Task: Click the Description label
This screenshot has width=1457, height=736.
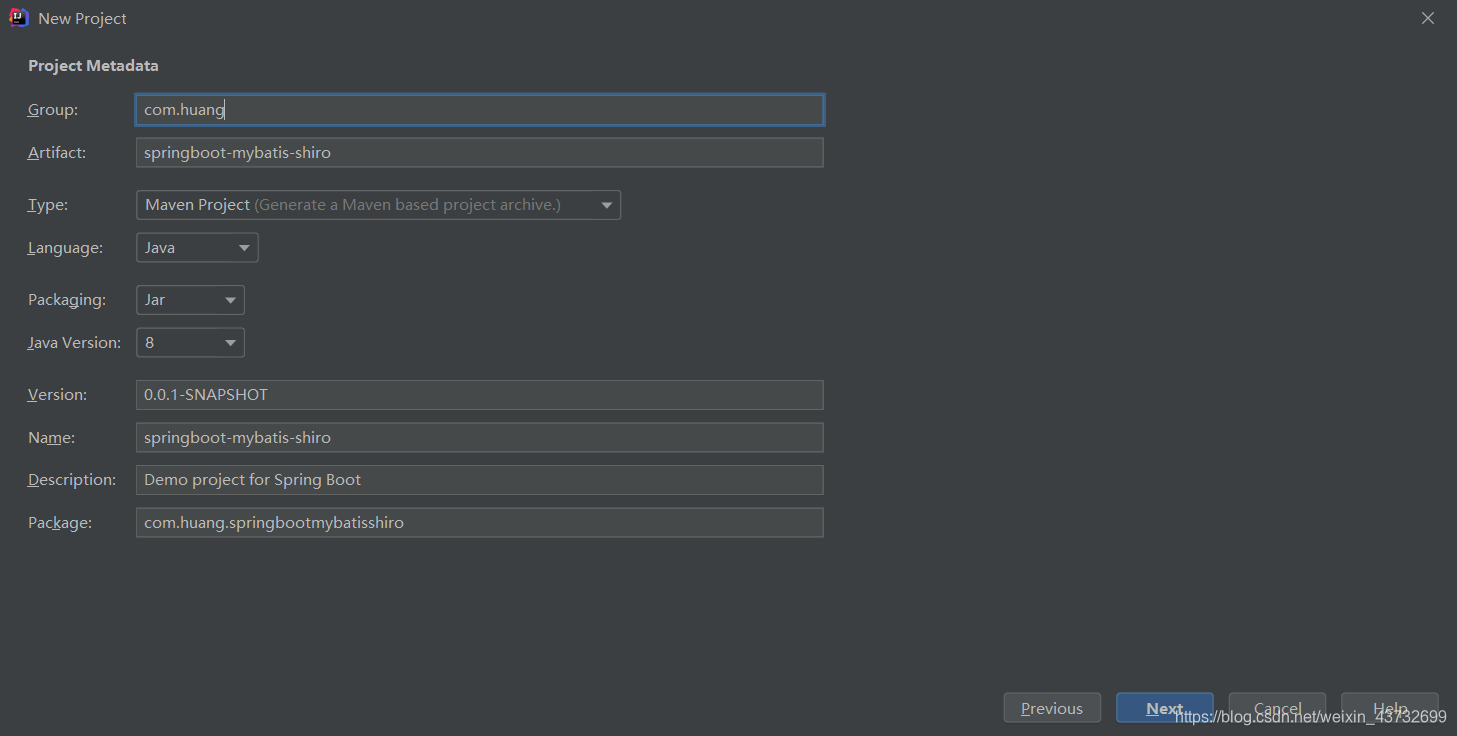Action: [x=72, y=480]
